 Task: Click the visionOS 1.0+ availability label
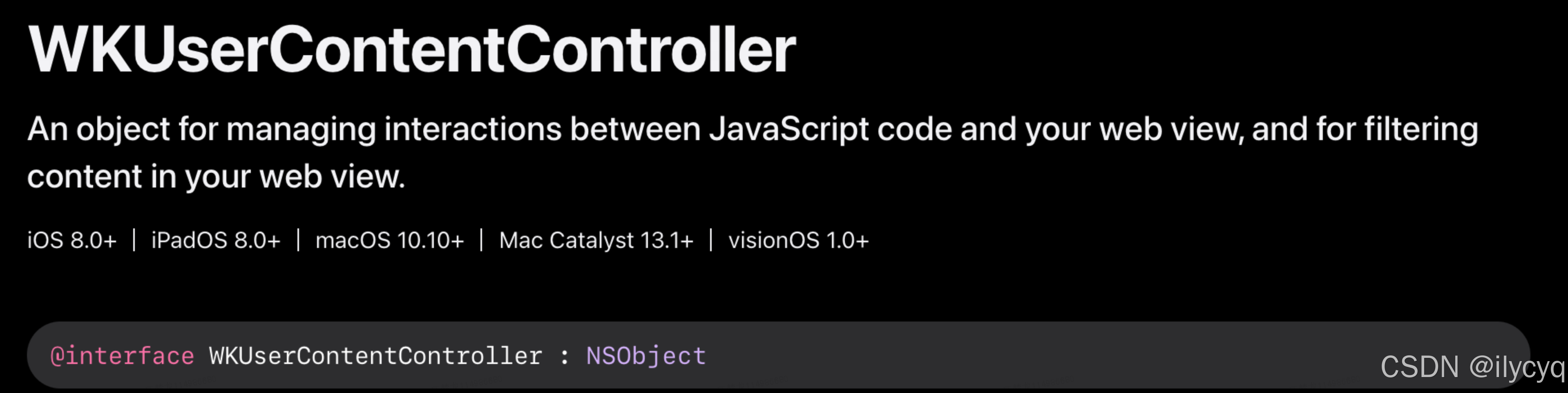798,240
